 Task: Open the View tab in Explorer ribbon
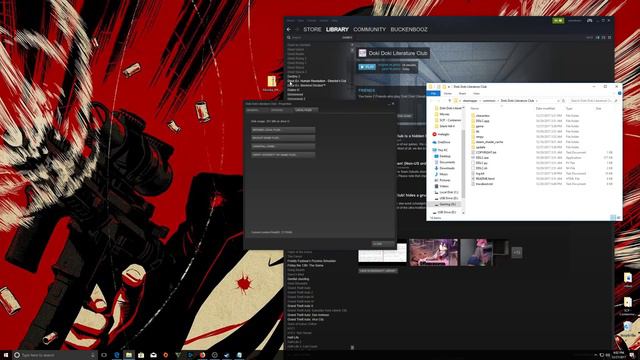(x=476, y=93)
